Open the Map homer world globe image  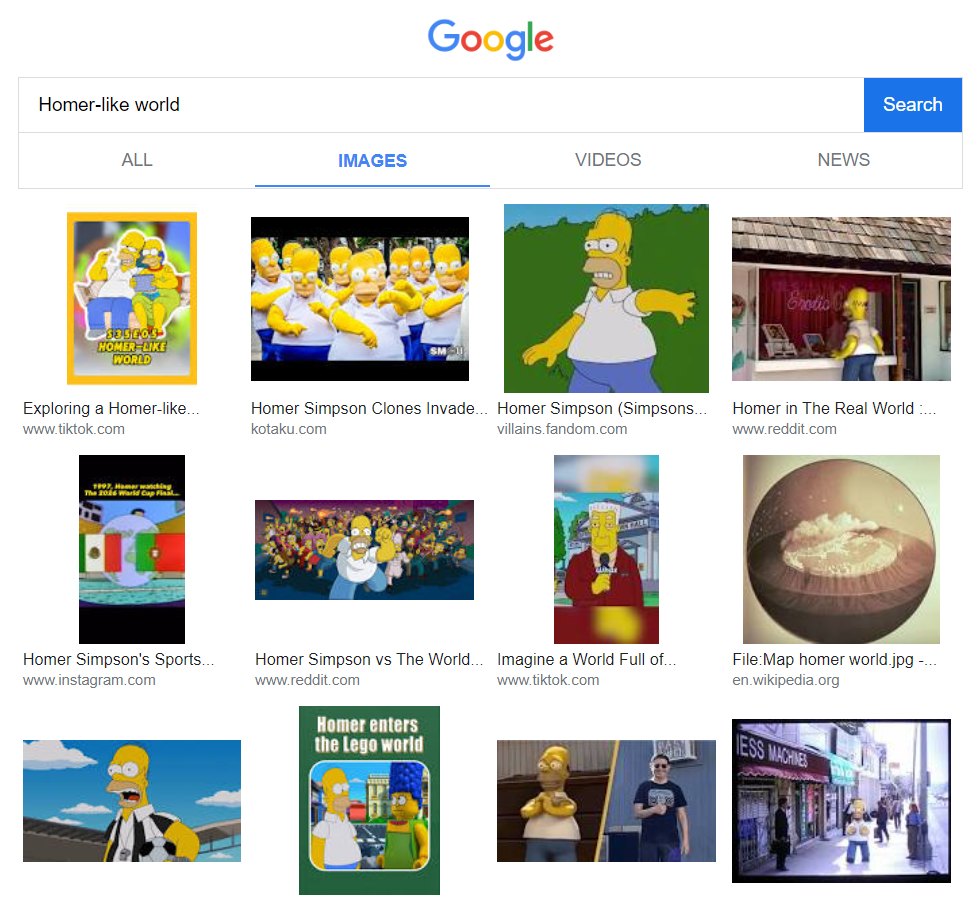tap(841, 549)
